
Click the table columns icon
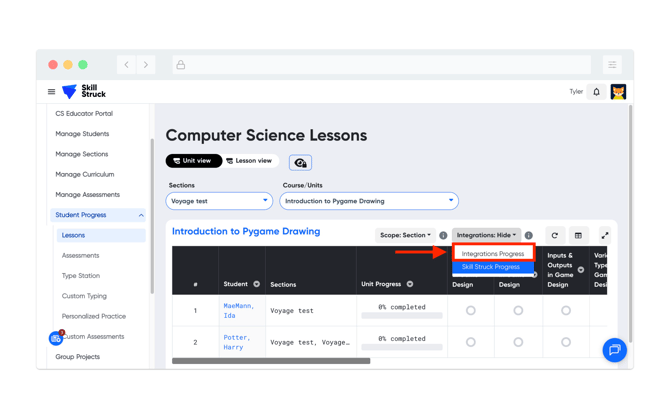tap(578, 236)
